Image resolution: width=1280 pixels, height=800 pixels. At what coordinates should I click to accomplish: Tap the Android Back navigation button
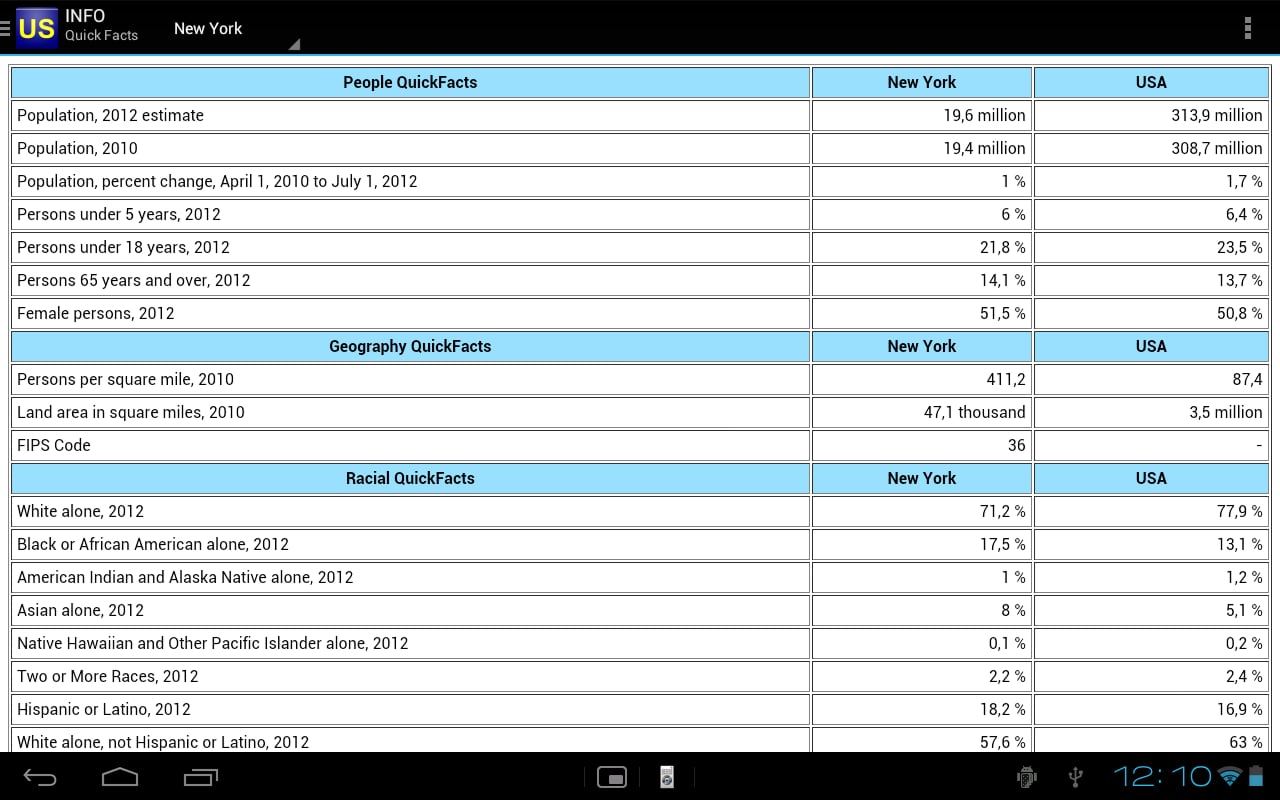[40, 777]
